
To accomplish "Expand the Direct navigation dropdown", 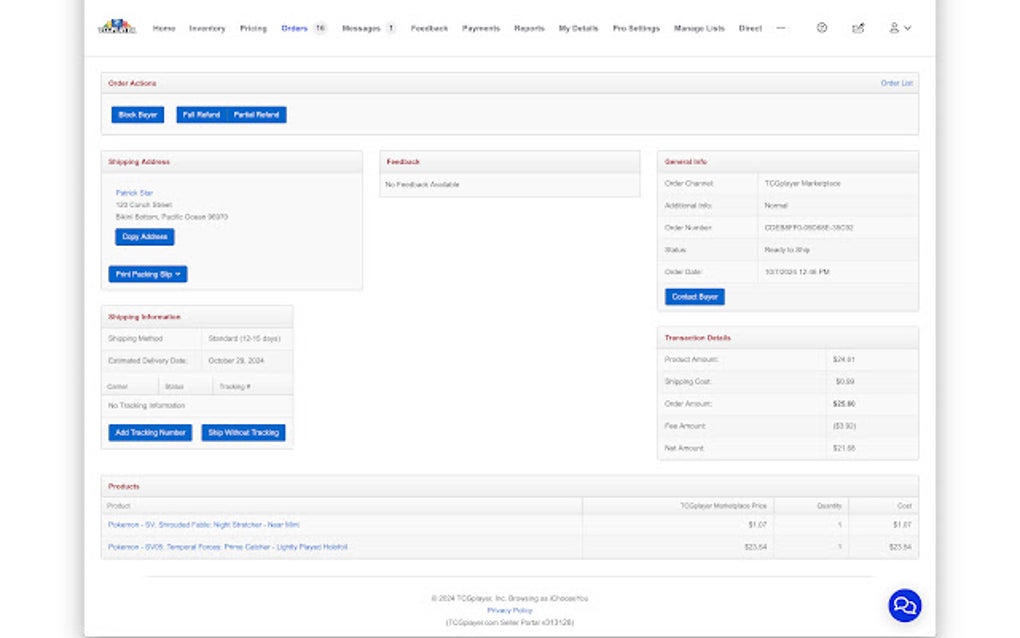I will (x=750, y=28).
